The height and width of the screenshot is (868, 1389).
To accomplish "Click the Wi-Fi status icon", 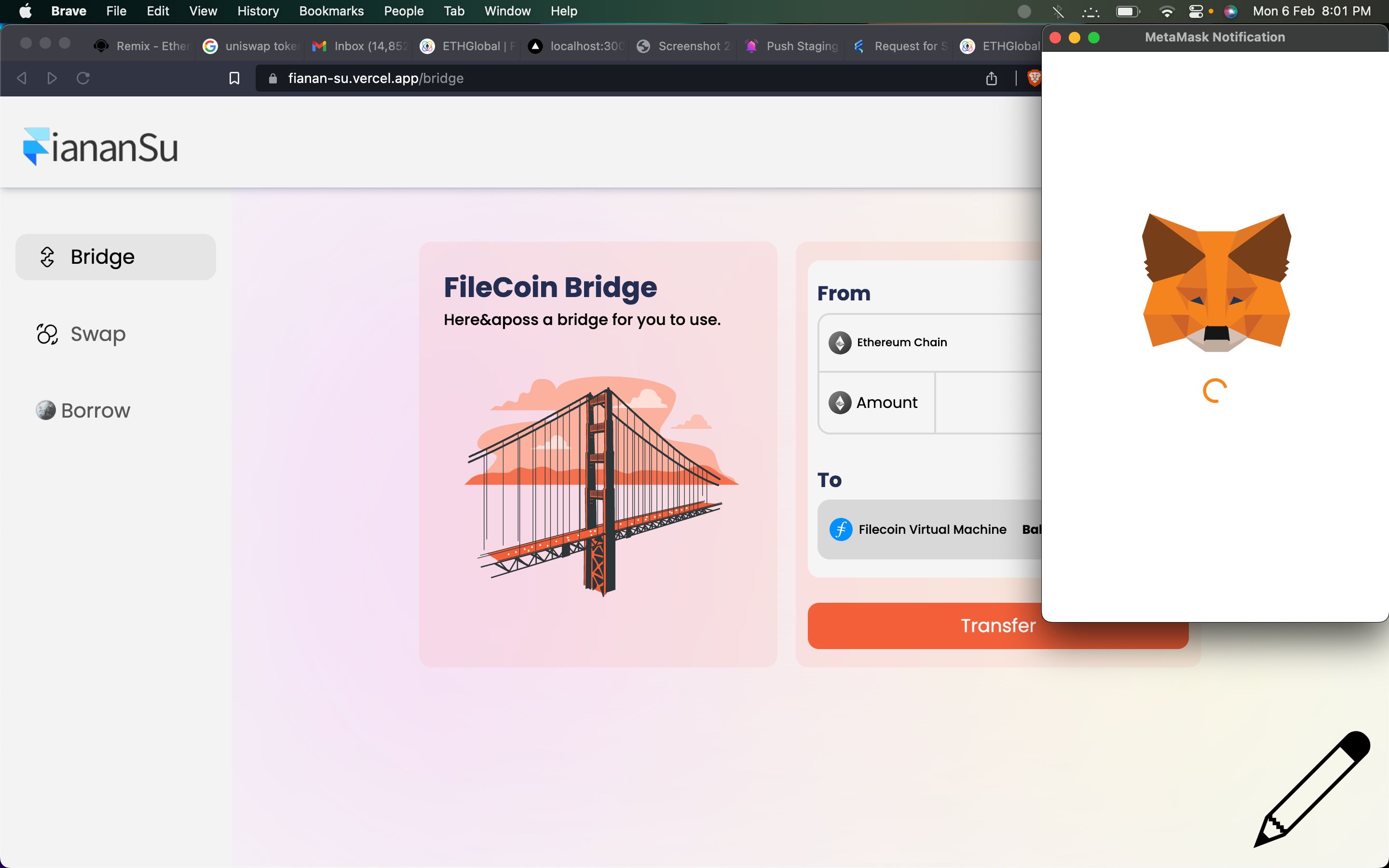I will coord(1166,11).
